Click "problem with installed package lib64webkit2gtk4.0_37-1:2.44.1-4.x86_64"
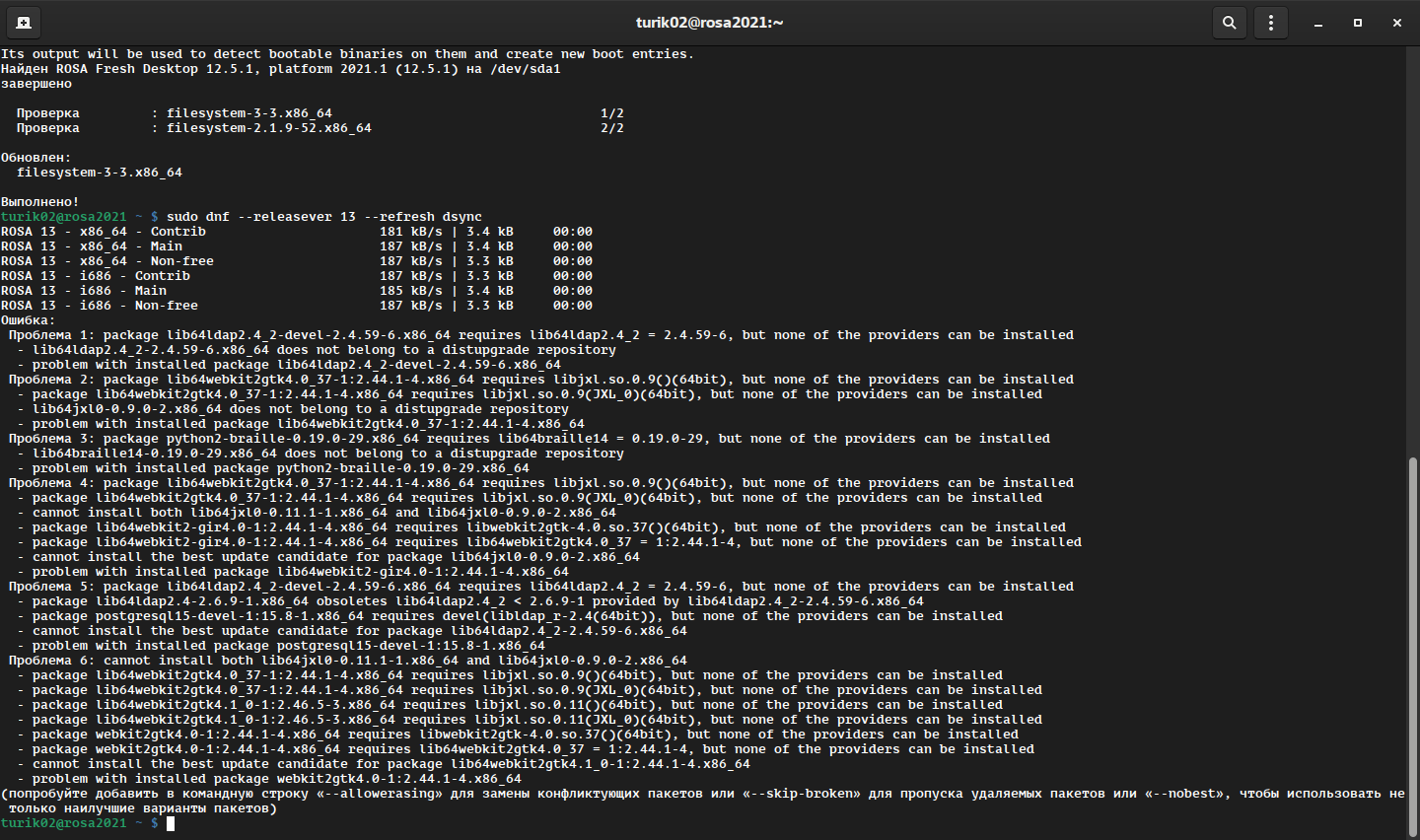This screenshot has width=1420, height=840. 309,424
